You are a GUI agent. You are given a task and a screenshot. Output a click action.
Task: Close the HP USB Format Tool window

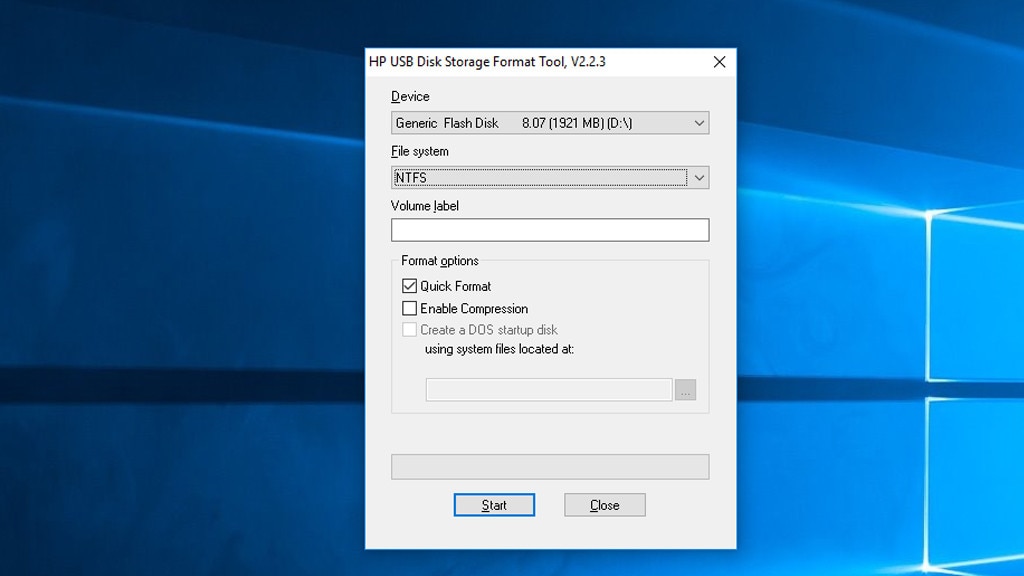click(719, 62)
